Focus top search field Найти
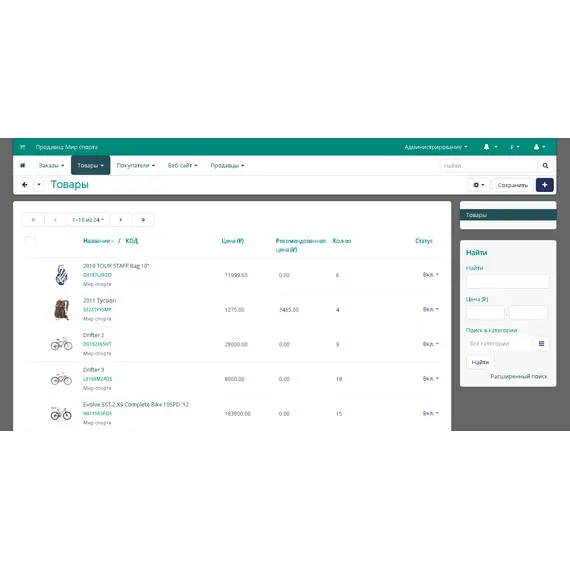The image size is (570, 570). [489, 166]
